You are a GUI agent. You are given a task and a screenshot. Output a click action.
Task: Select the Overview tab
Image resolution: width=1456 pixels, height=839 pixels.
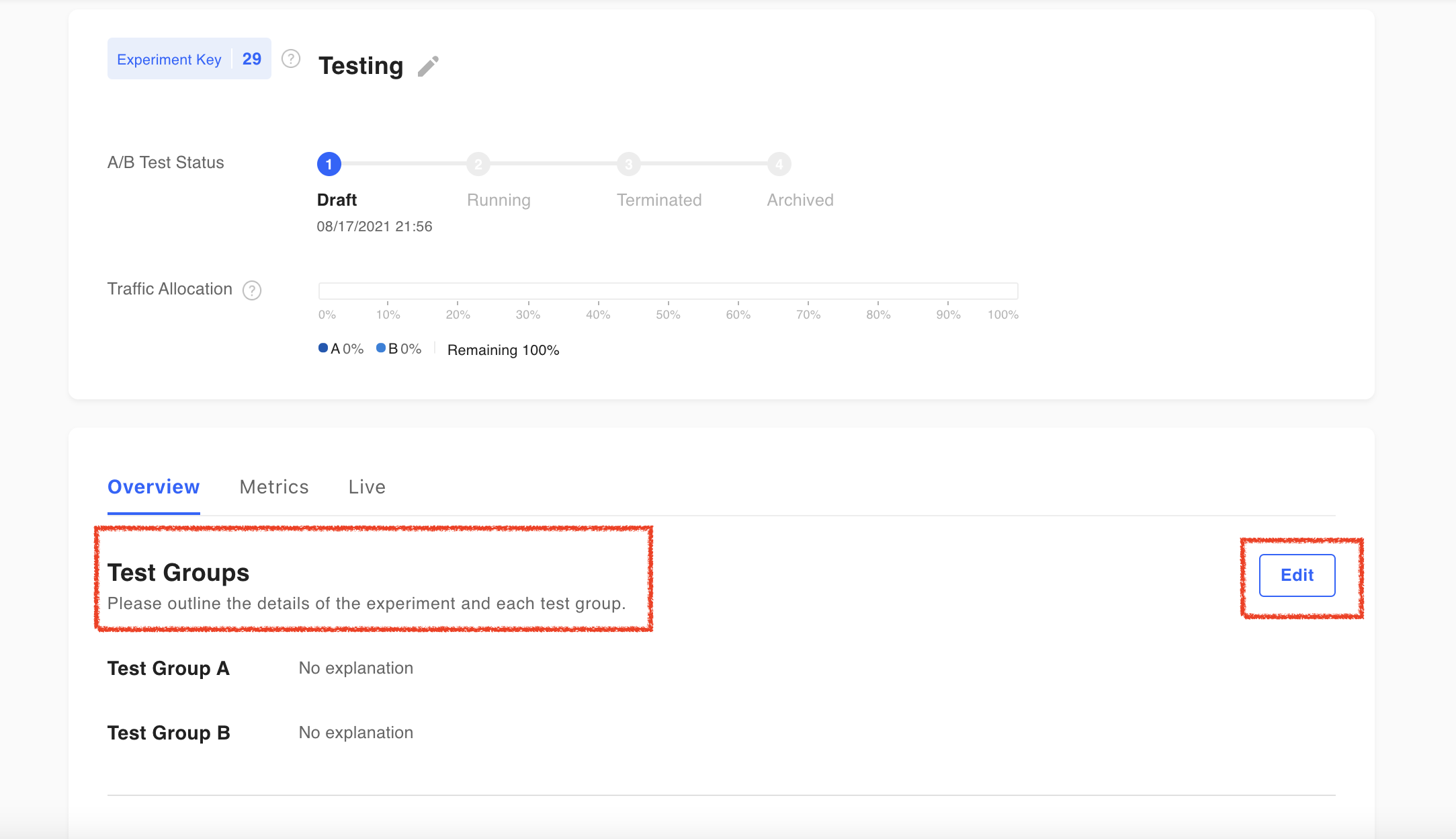[x=153, y=487]
